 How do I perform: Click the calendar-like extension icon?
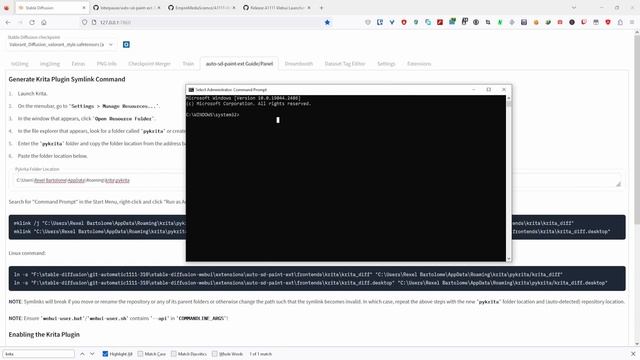pyautogui.click(x=596, y=22)
